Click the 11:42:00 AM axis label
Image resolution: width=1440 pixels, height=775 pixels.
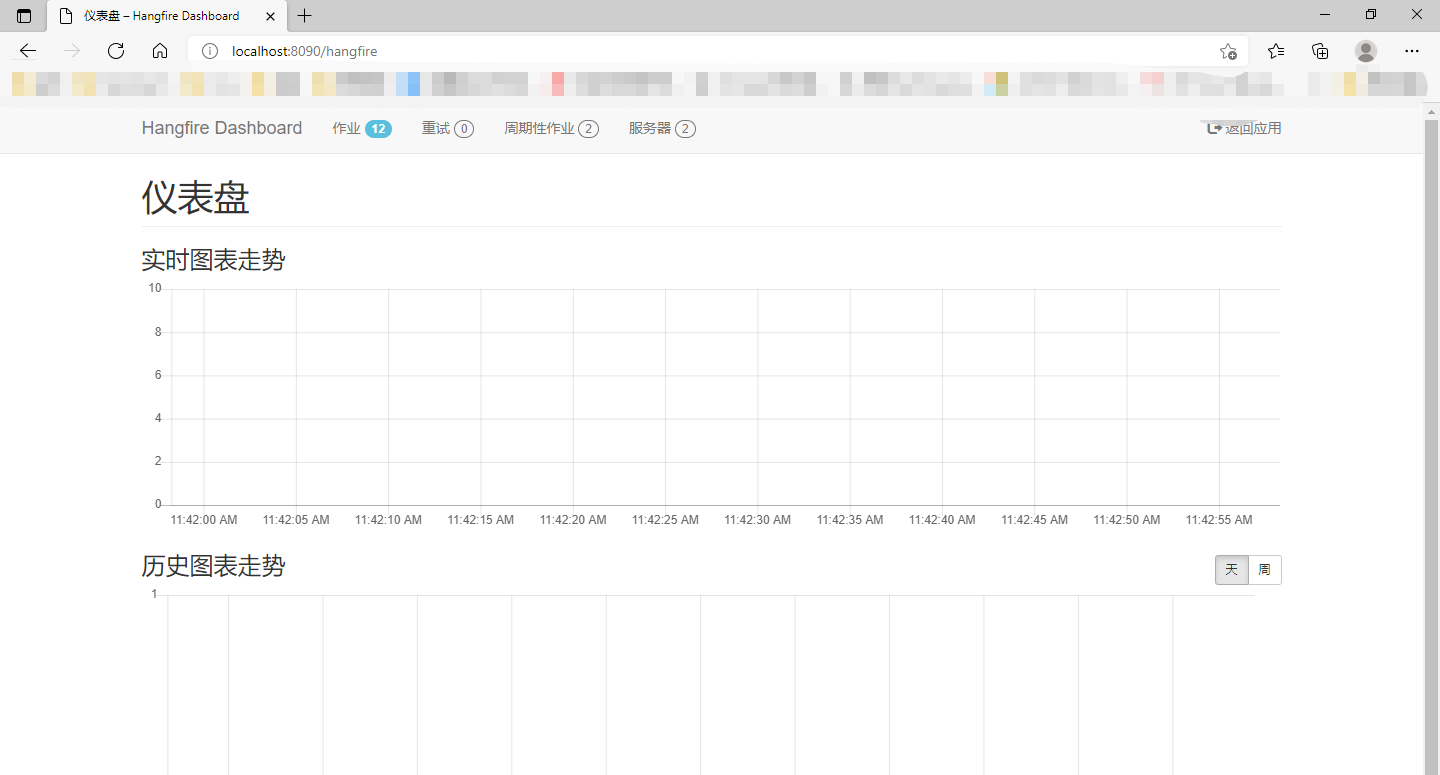(x=204, y=520)
